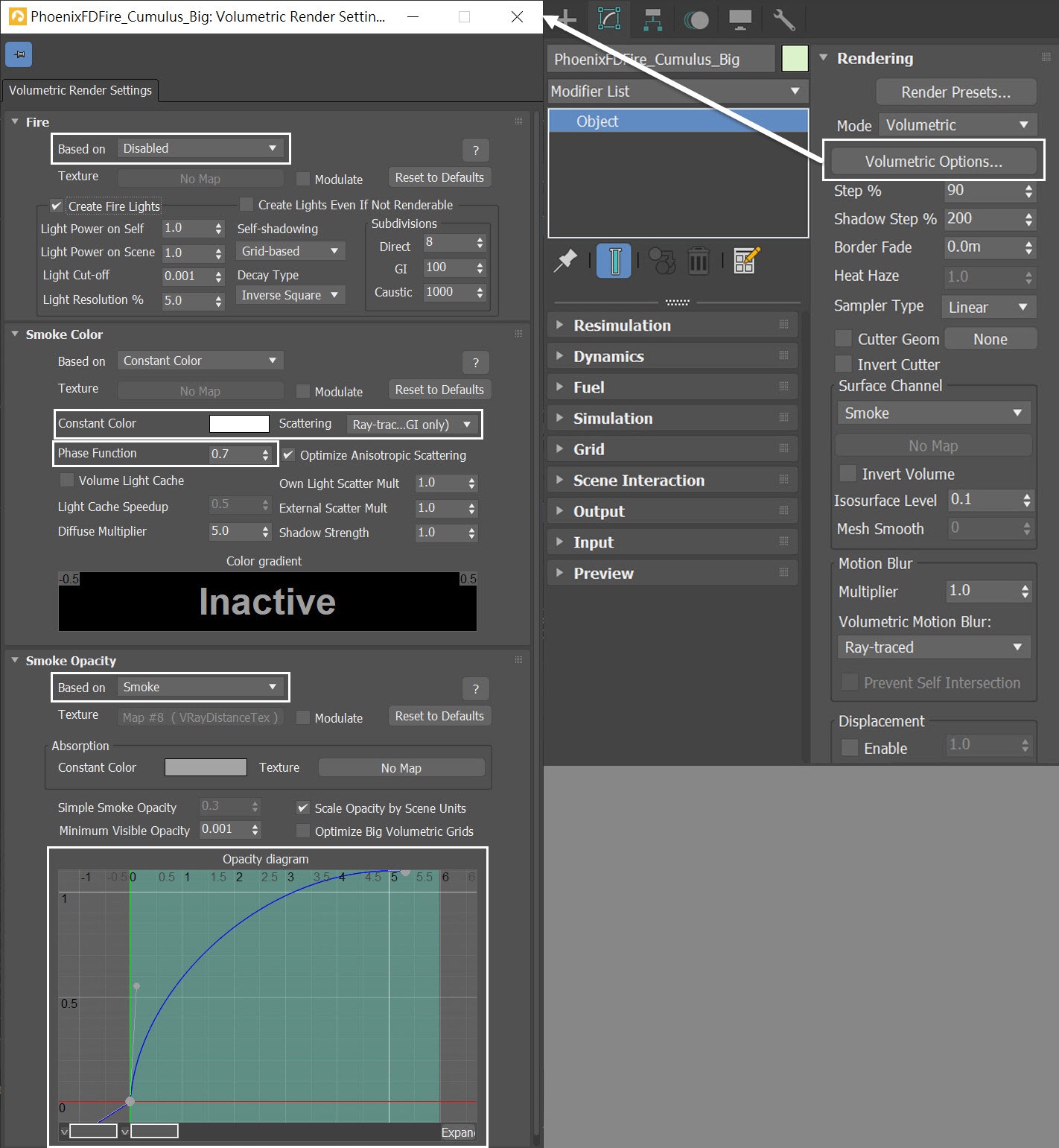This screenshot has height=1148, width=1059.
Task: Click Smoke Opacity rollout drag handle
Action: (x=518, y=660)
